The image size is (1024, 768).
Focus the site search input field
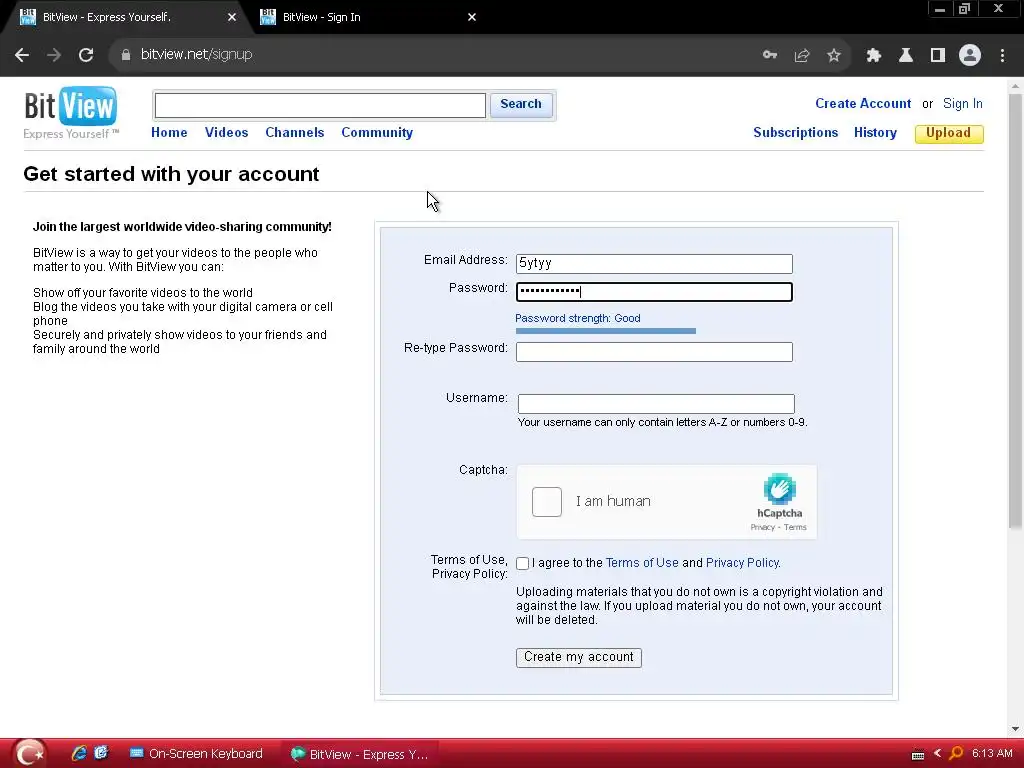click(320, 105)
